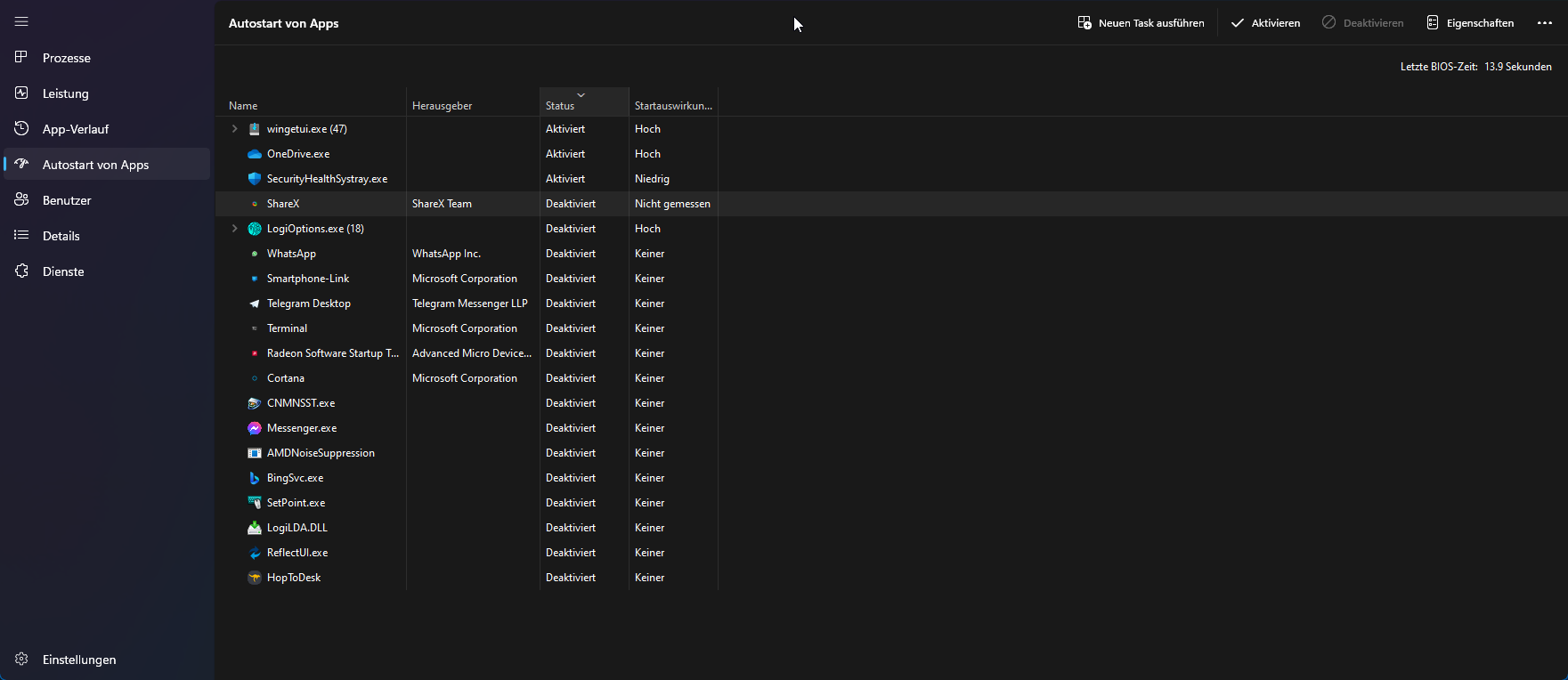Click the SetPoint.exe icon
Screen dimensions: 1568x680
pos(255,503)
